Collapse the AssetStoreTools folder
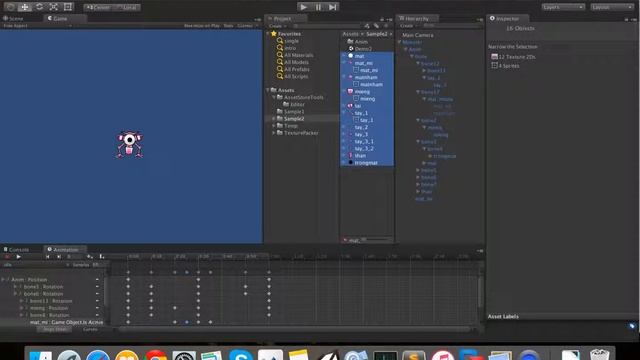Screen dimensions: 640x360 [x=274, y=98]
